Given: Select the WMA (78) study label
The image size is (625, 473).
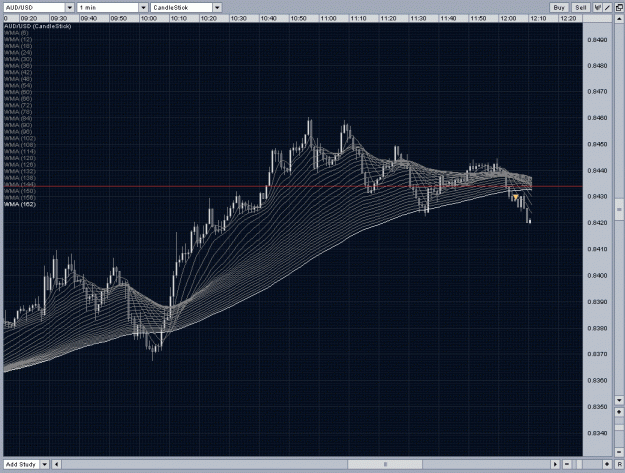Looking at the screenshot, I should (x=18, y=112).
